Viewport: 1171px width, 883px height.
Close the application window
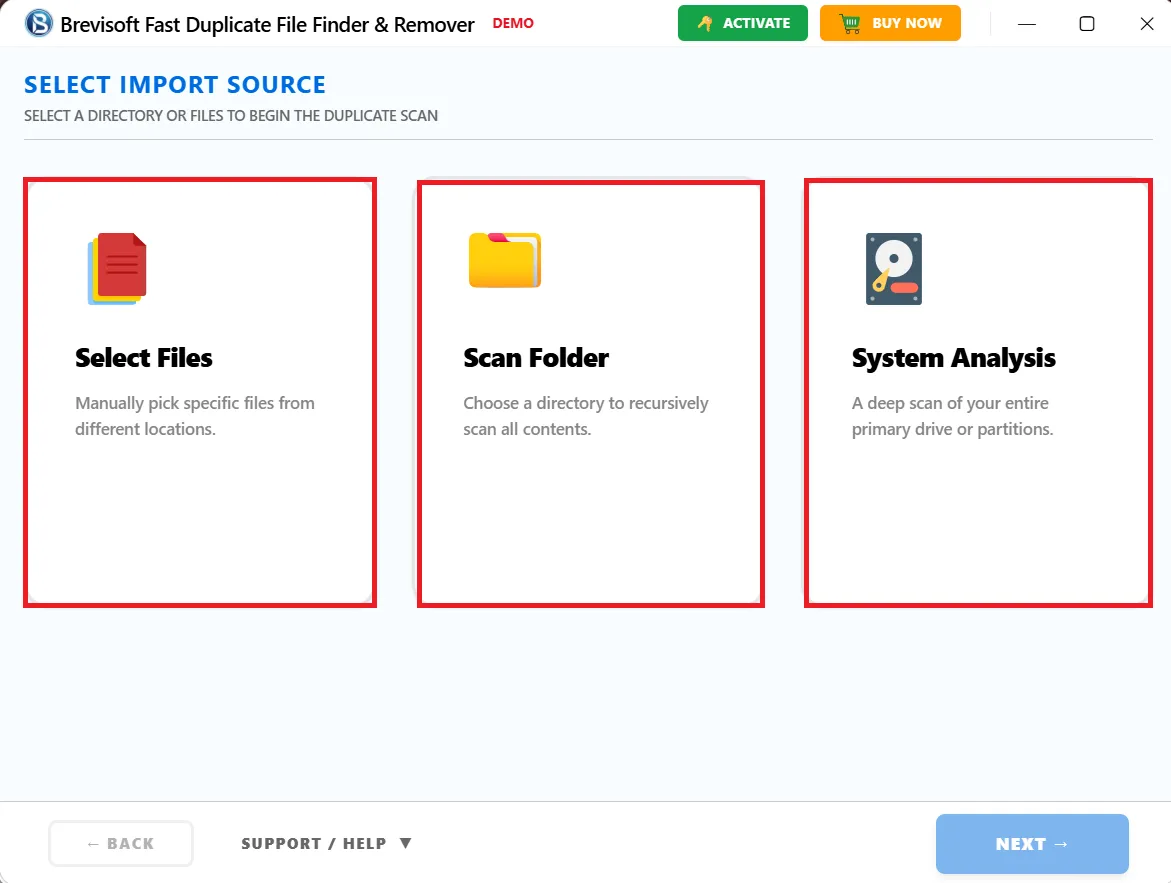pos(1147,24)
